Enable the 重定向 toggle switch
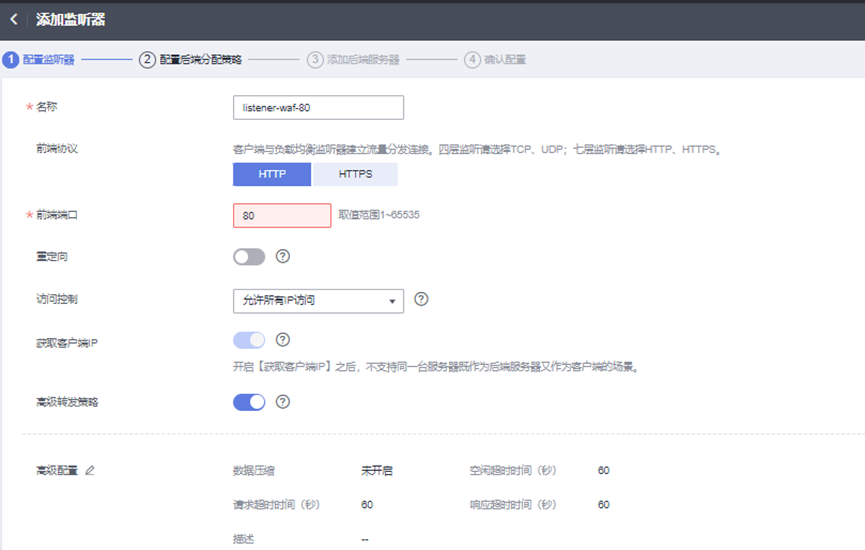 249,257
